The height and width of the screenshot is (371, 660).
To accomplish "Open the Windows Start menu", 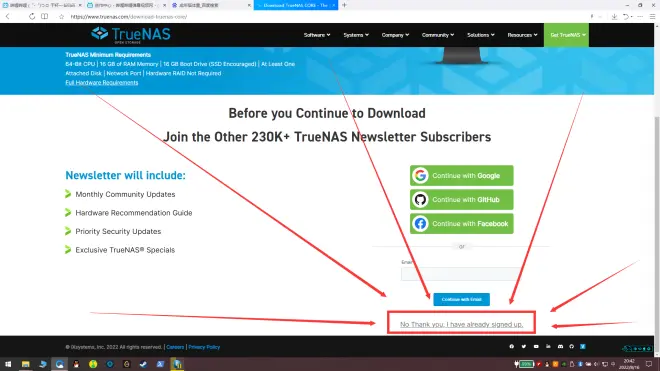I will click(8, 364).
